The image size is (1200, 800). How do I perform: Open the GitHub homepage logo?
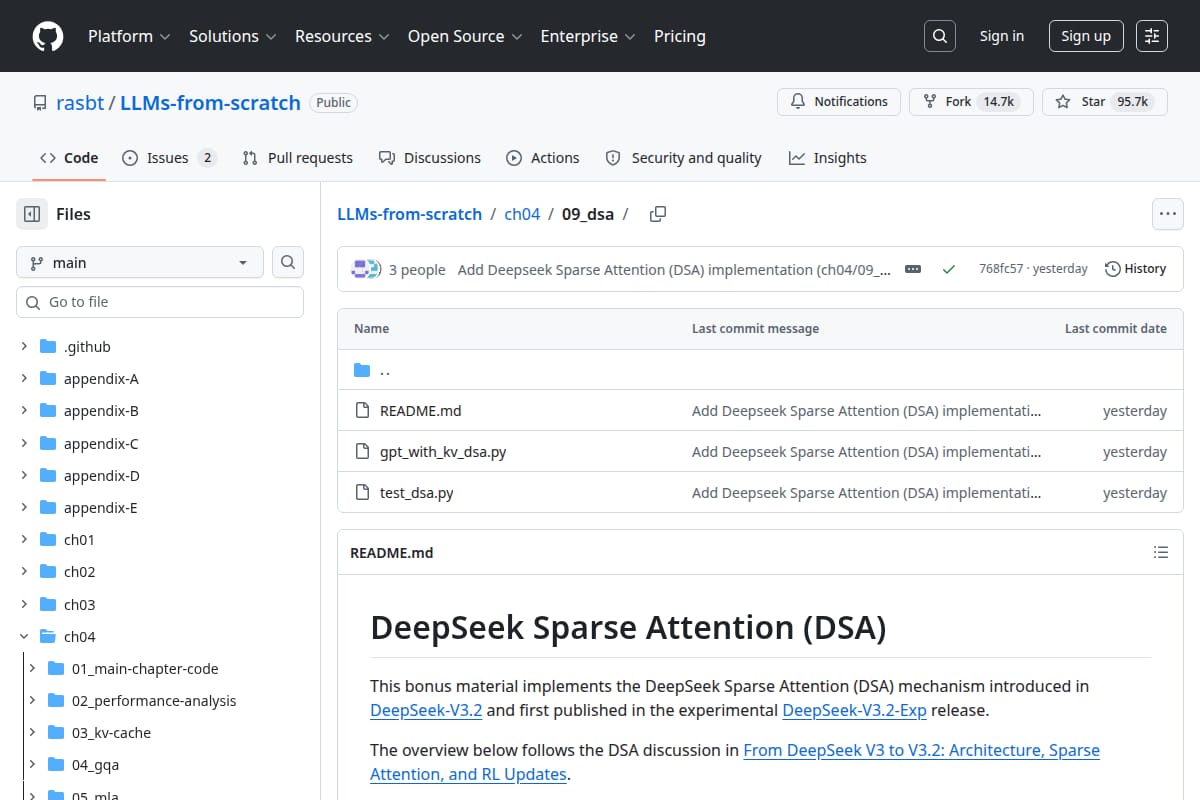pyautogui.click(x=47, y=36)
